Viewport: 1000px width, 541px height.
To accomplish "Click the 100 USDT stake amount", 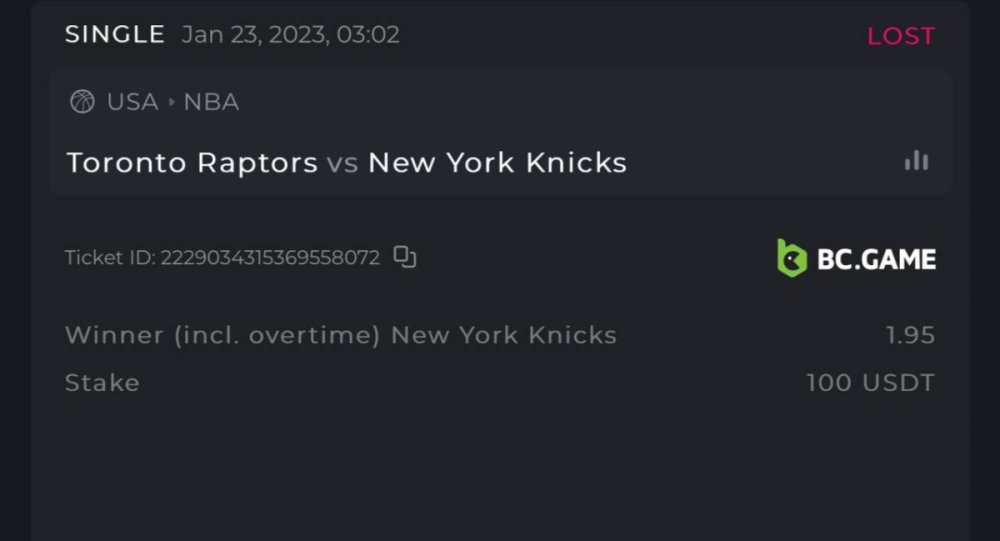I will tap(870, 383).
